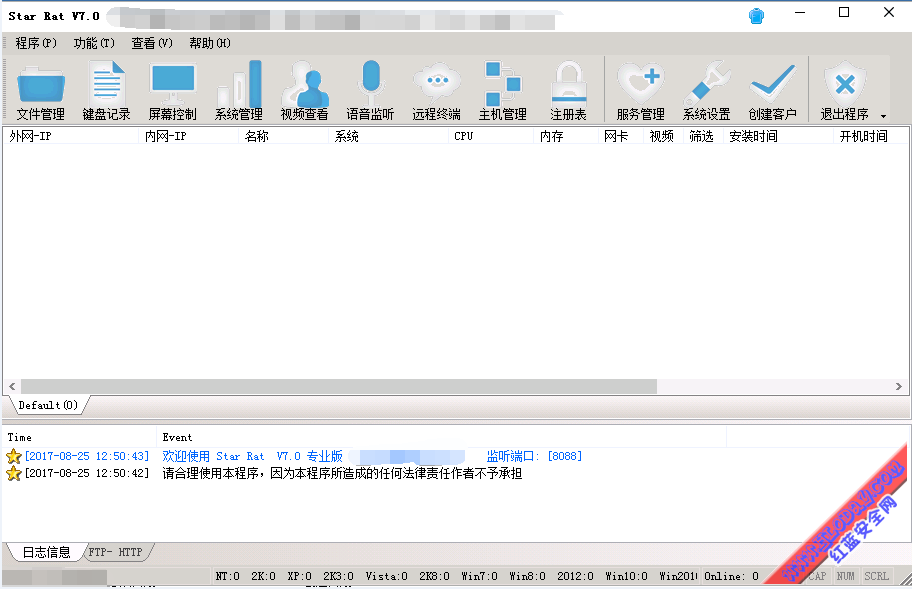
Task: Click the NUM indicator in status bar
Action: (x=846, y=576)
